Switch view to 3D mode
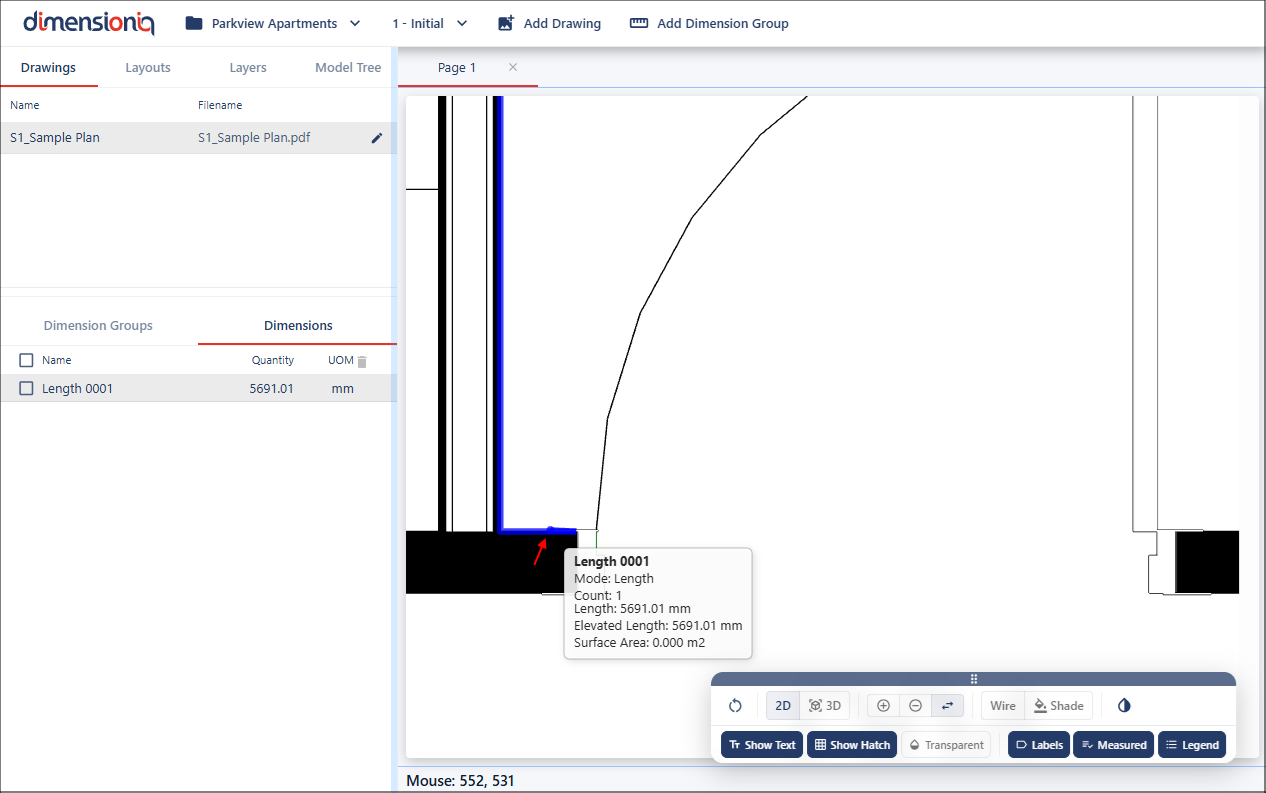 825,706
